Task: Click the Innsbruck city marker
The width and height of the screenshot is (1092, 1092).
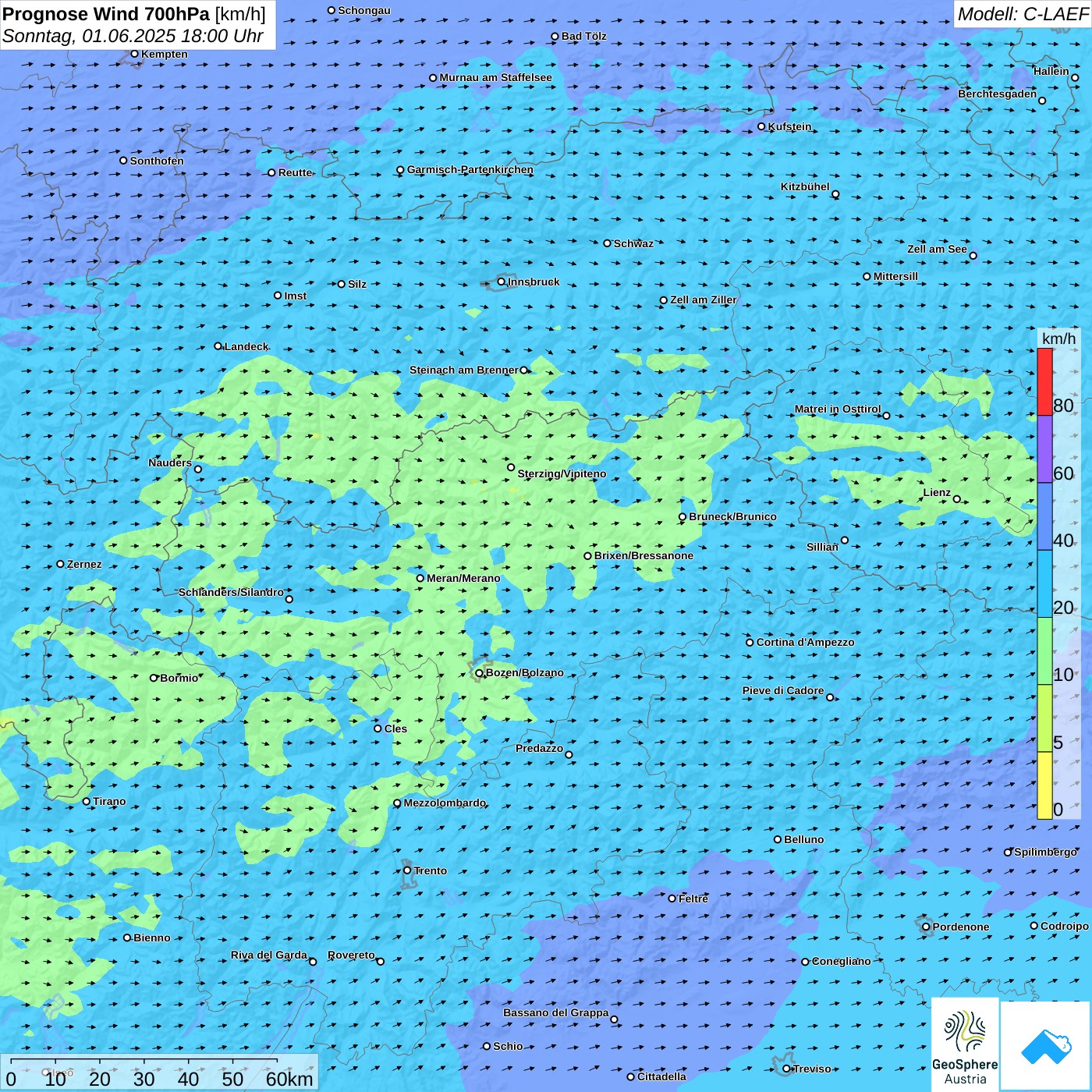Action: pos(502,282)
